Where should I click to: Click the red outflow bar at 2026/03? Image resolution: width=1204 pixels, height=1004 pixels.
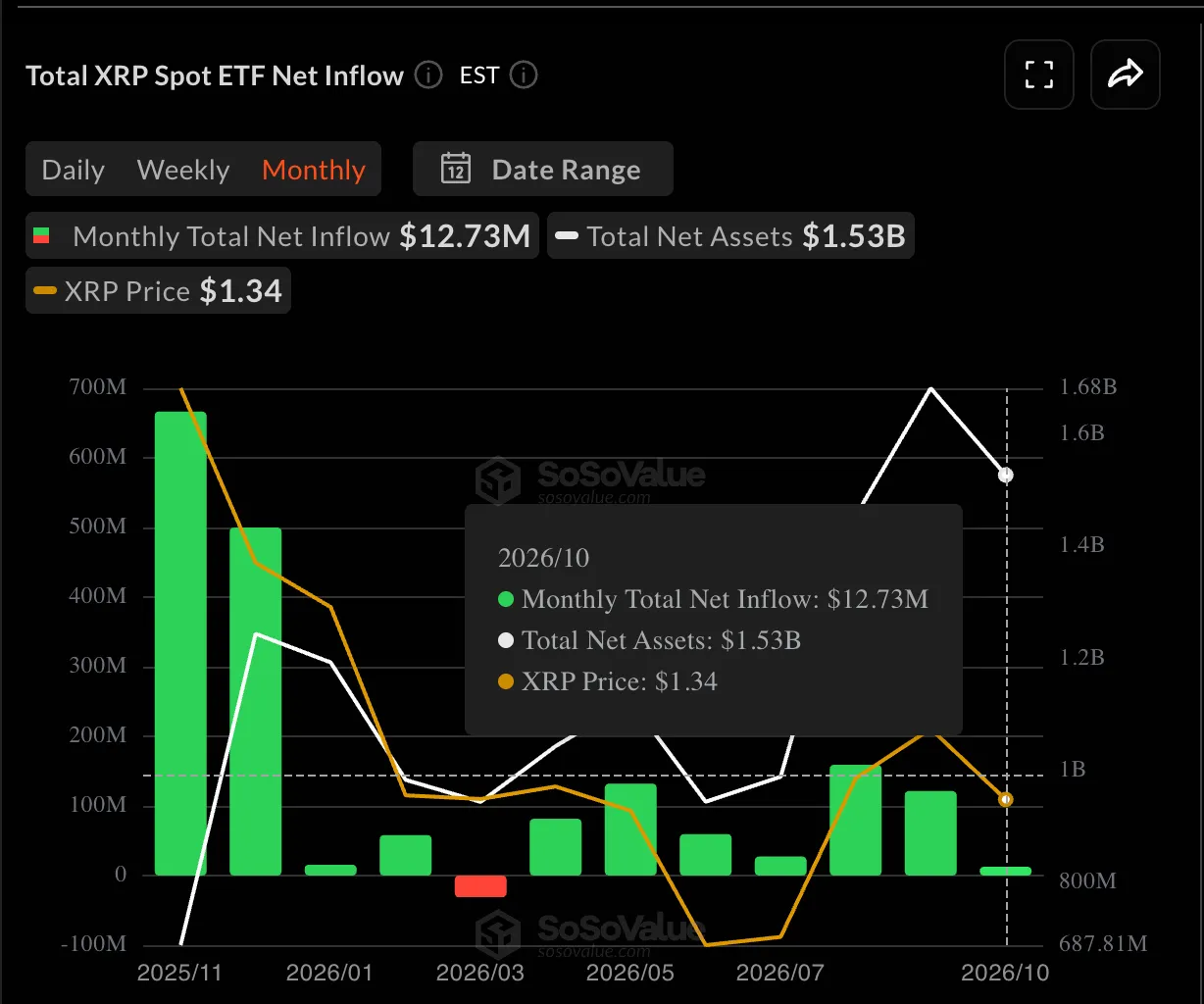pos(480,886)
